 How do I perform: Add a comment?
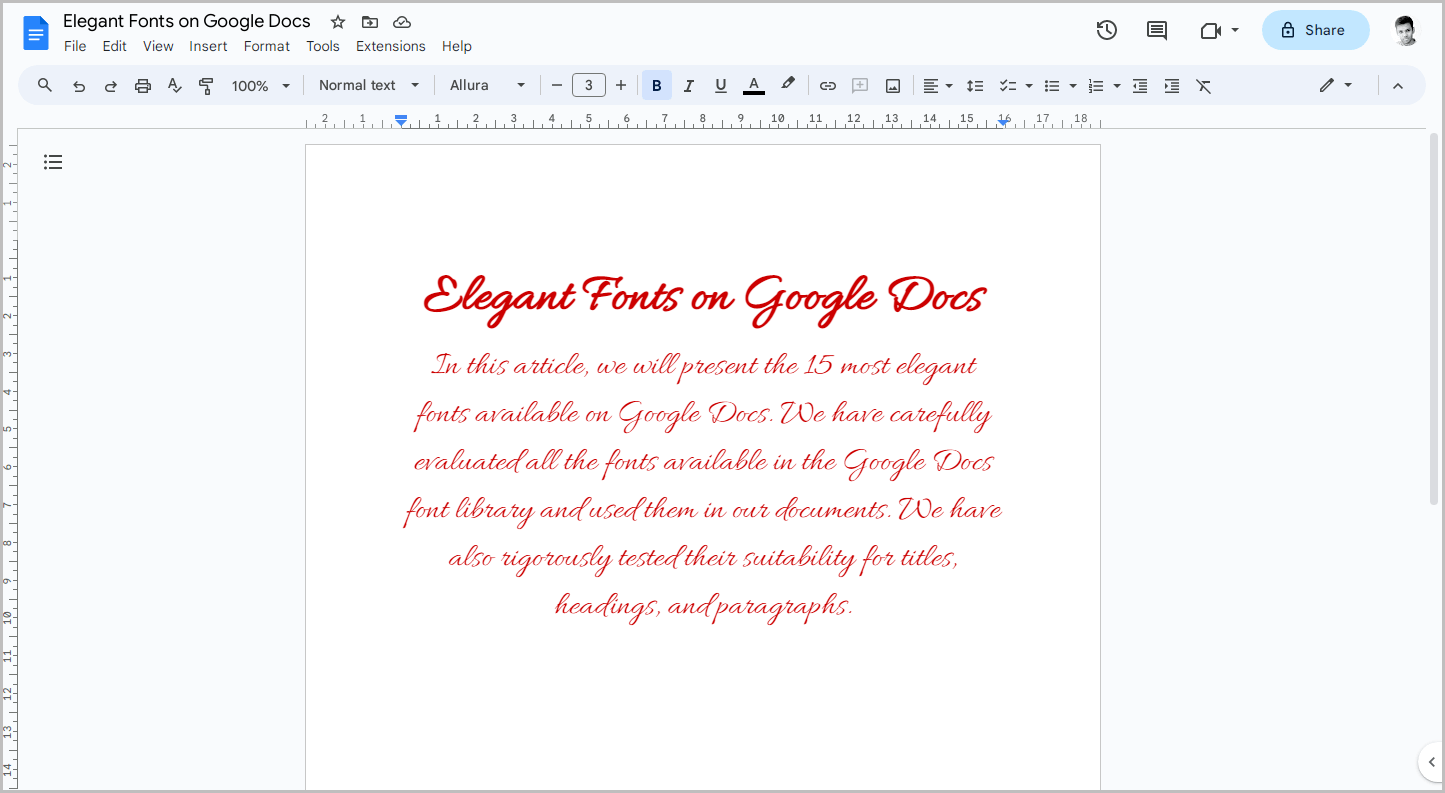tap(859, 85)
